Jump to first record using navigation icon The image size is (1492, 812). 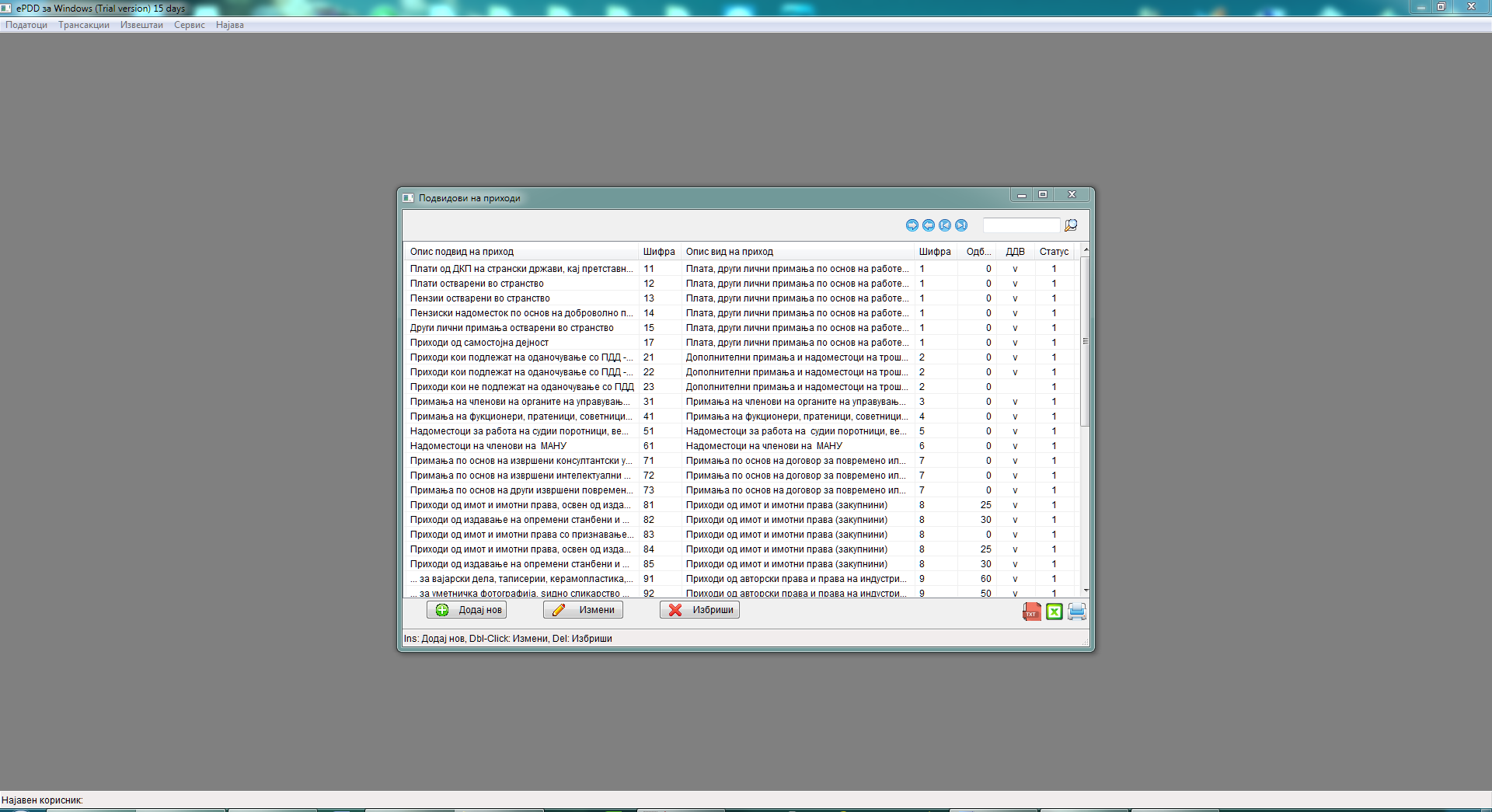coord(945,225)
